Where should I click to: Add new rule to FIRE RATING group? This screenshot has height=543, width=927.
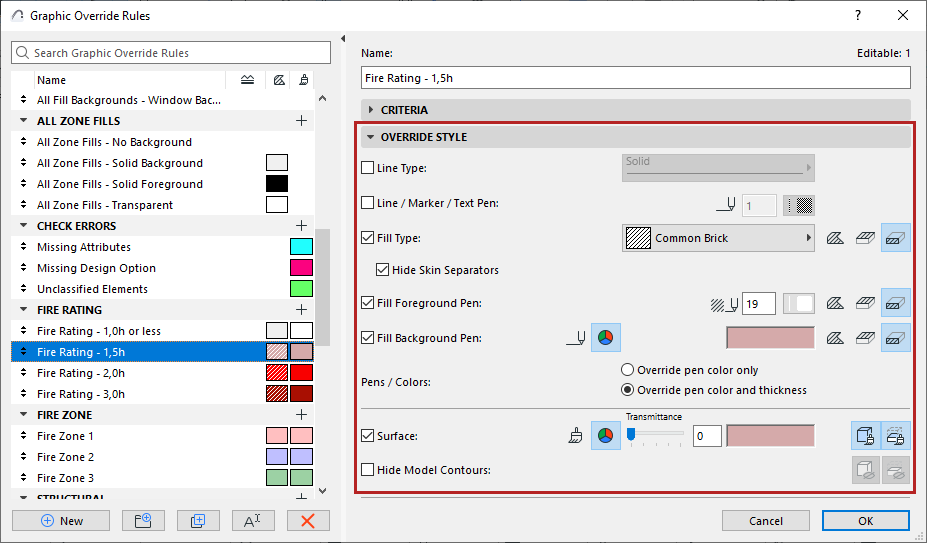[x=302, y=309]
